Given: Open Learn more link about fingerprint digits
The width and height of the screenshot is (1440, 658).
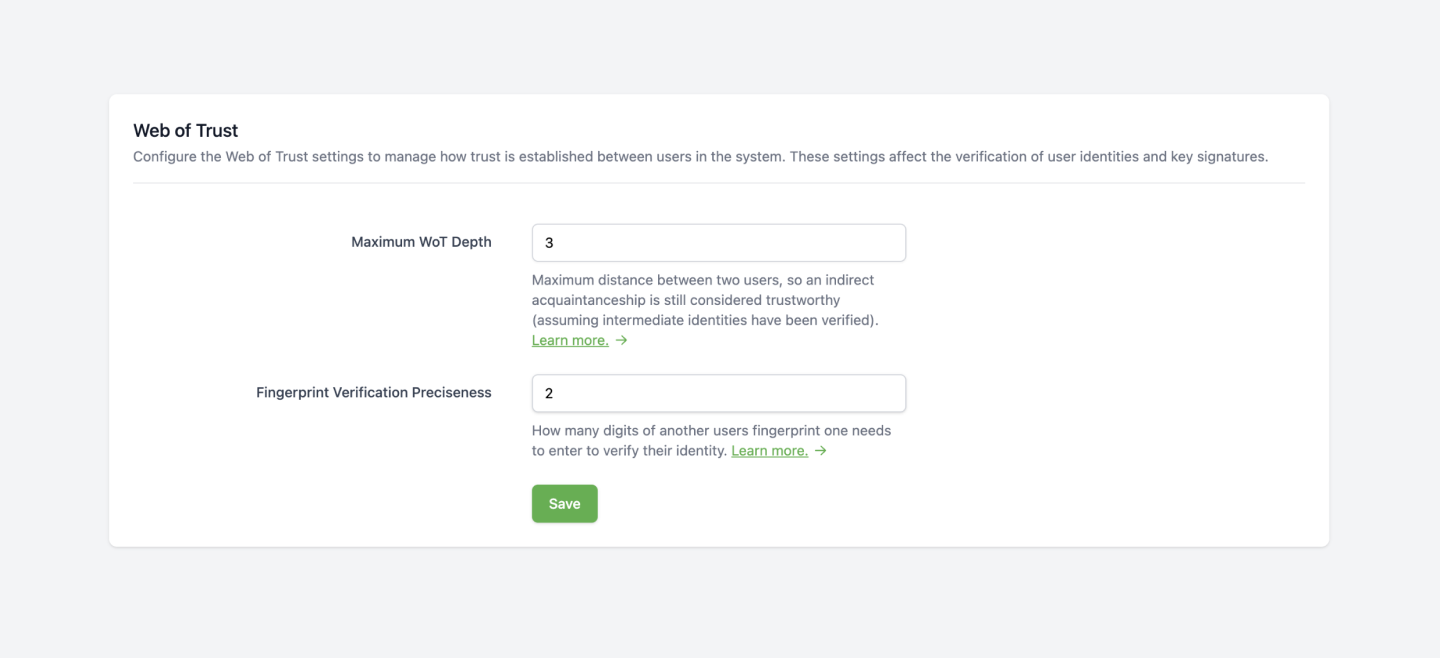Looking at the screenshot, I should (x=769, y=451).
